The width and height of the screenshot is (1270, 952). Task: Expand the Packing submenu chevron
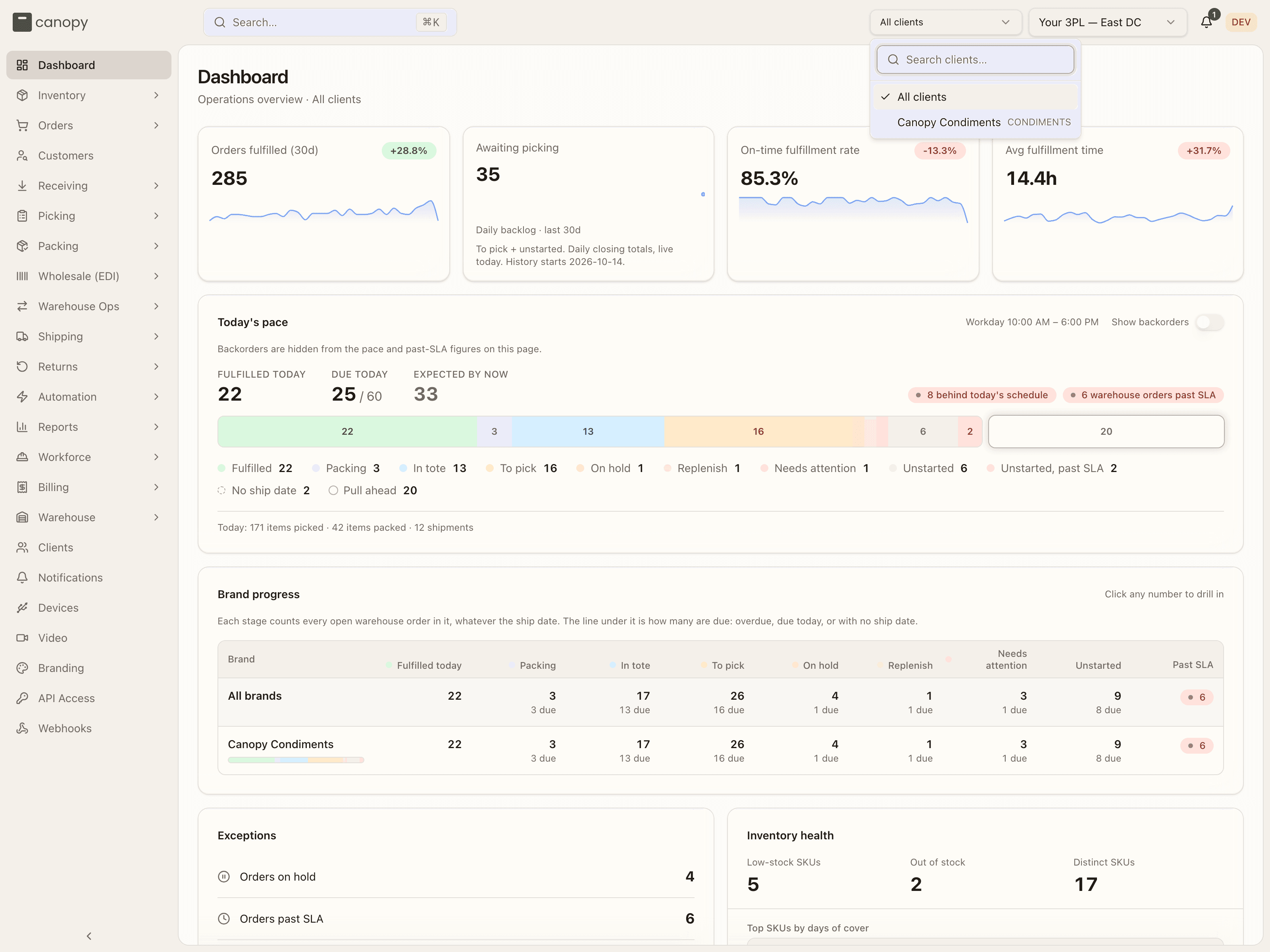156,246
